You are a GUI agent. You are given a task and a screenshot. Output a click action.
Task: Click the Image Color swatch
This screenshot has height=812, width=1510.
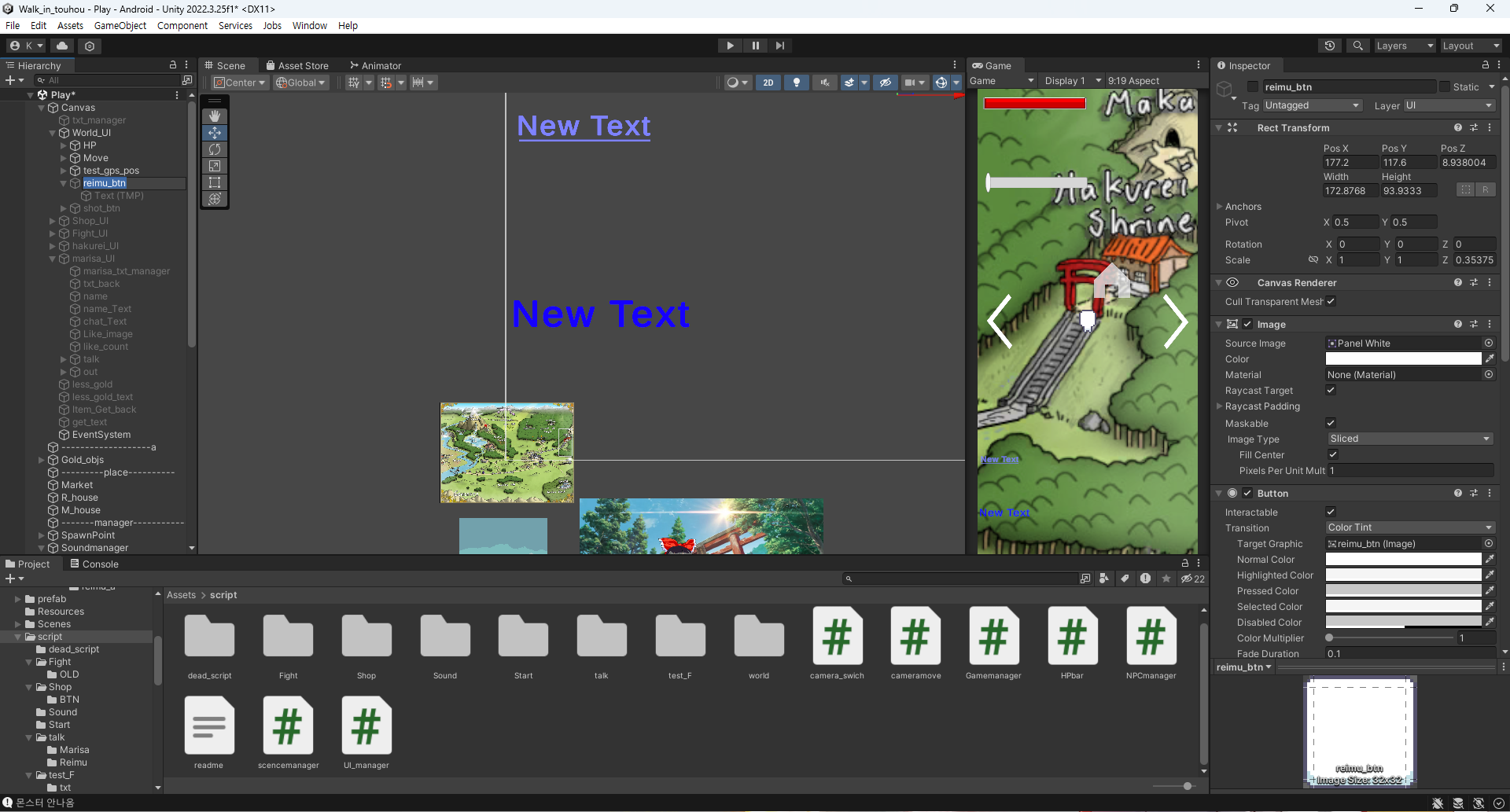1403,358
